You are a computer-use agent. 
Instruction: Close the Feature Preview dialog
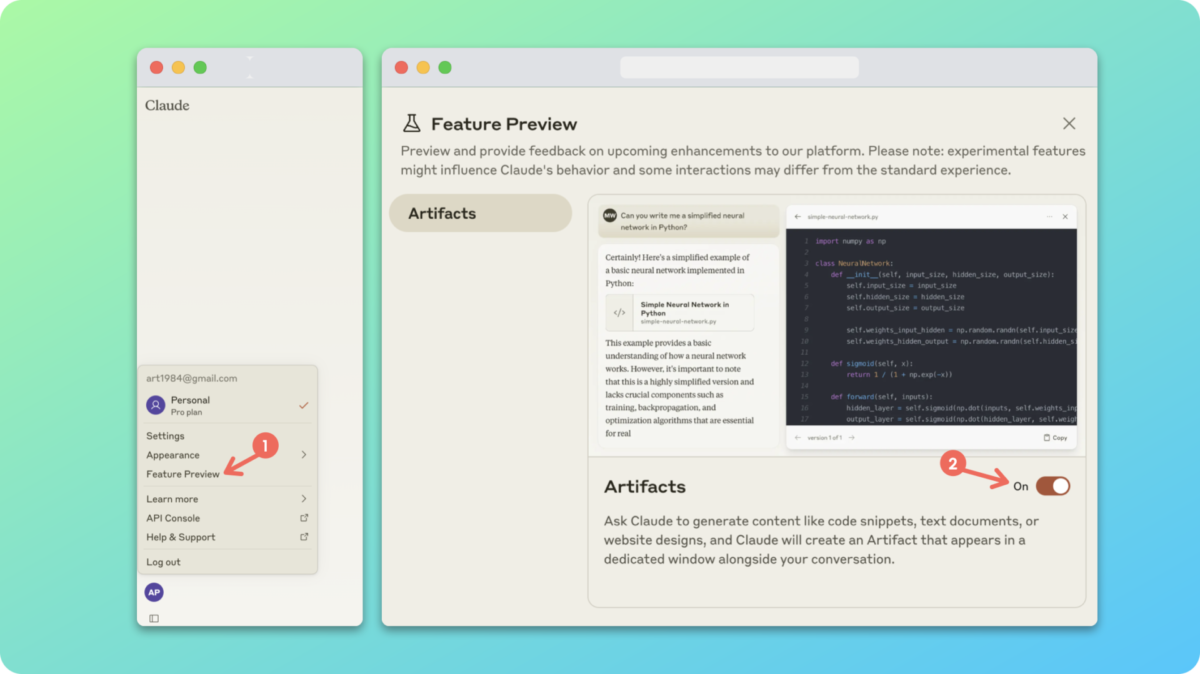tap(1069, 124)
